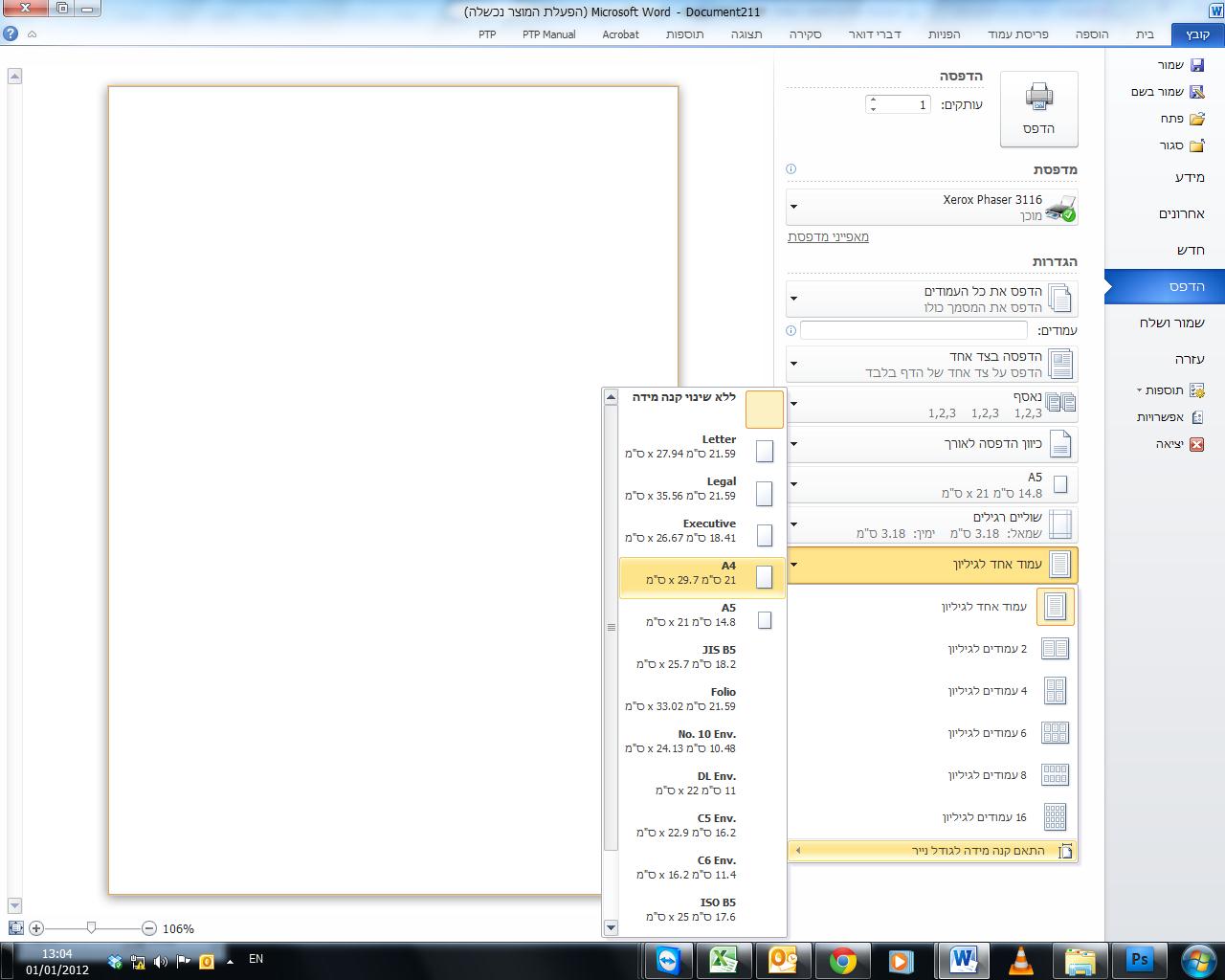Open נאסף collation dropdown
This screenshot has width=1225, height=980.
click(932, 404)
